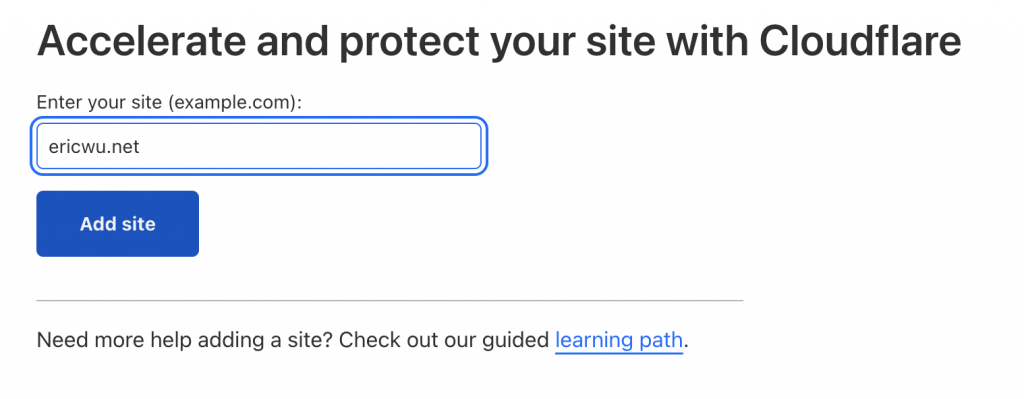
Task: Click the 'Accelerate and protect your site' heading
Action: pos(499,41)
